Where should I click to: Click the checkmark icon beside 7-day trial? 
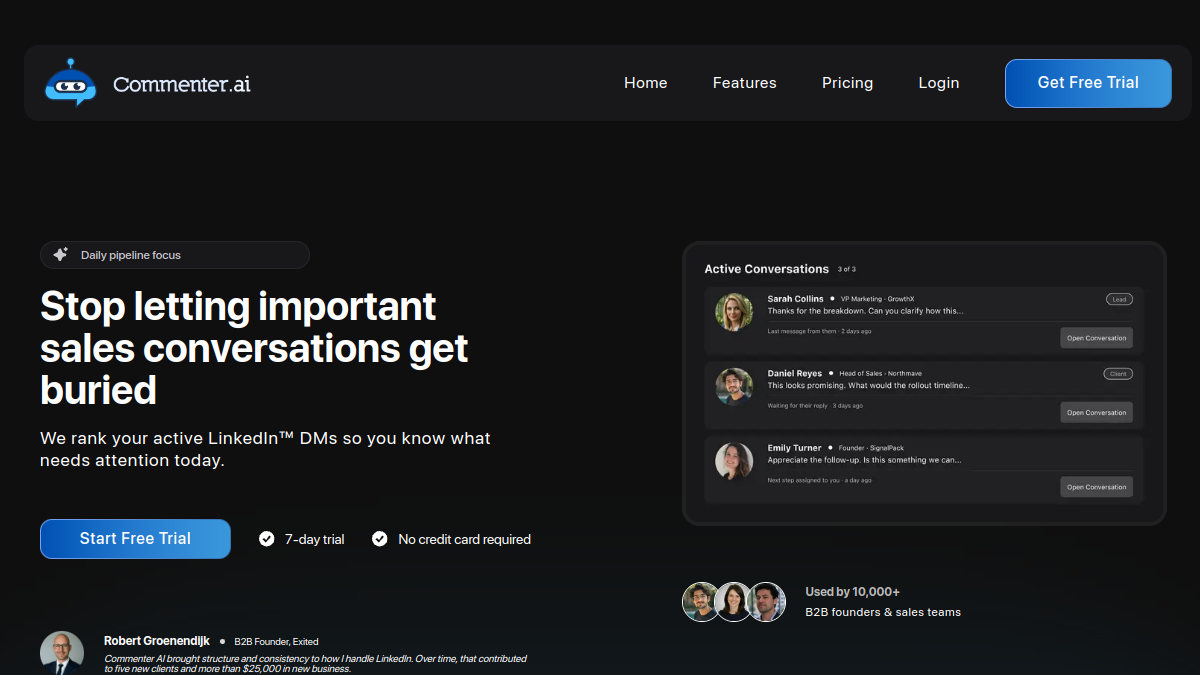tap(267, 539)
